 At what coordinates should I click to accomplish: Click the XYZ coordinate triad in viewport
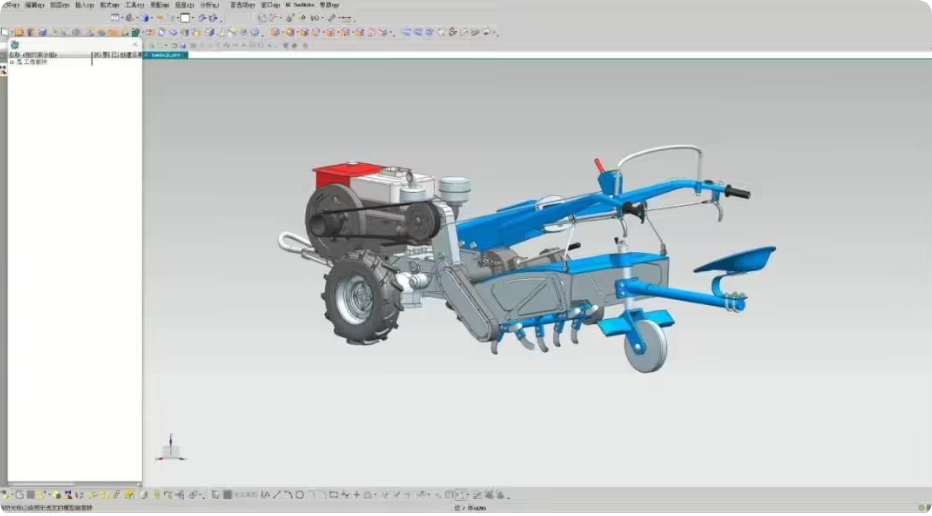point(170,448)
